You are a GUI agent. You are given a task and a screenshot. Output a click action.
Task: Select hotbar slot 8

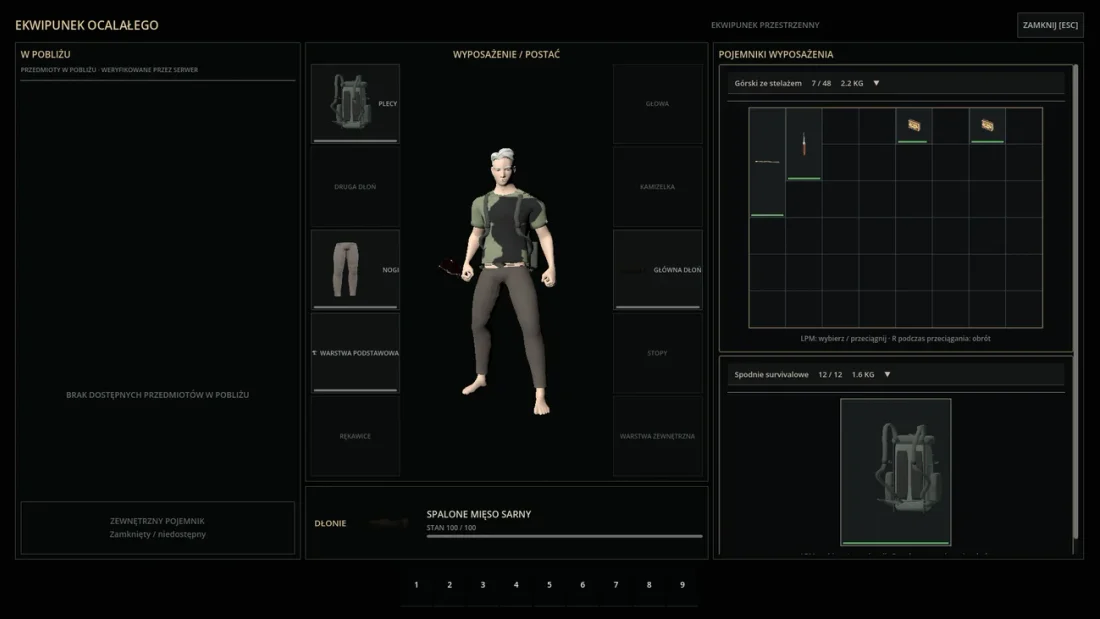coord(649,585)
